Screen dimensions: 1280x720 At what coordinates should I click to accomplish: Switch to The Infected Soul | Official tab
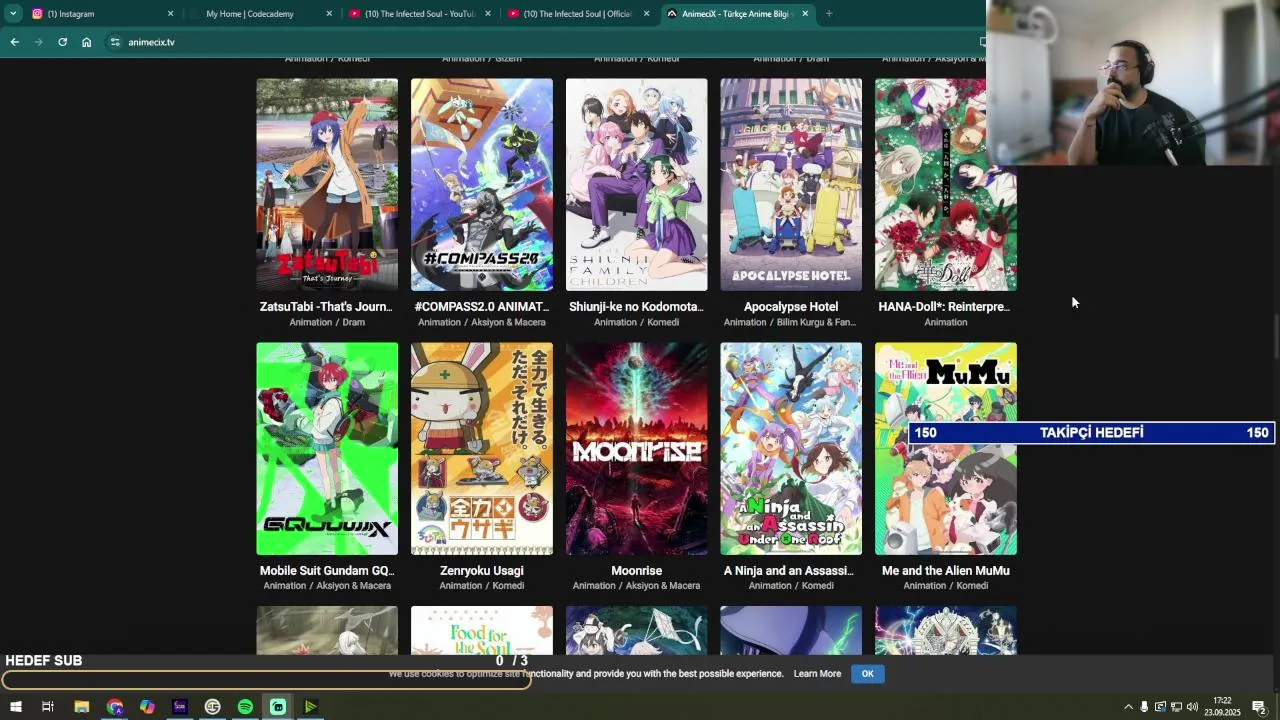point(577,14)
